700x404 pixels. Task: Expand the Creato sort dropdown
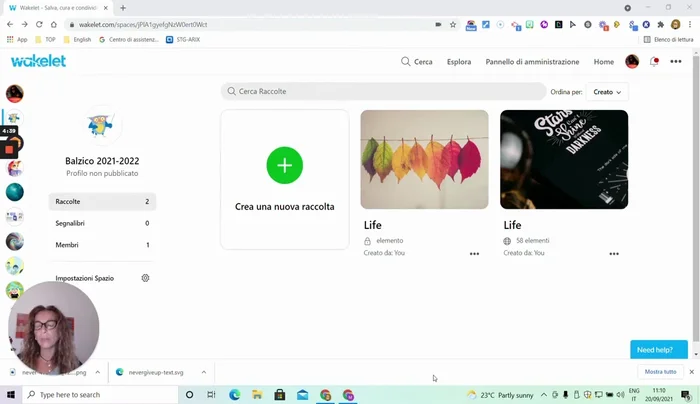coord(607,92)
